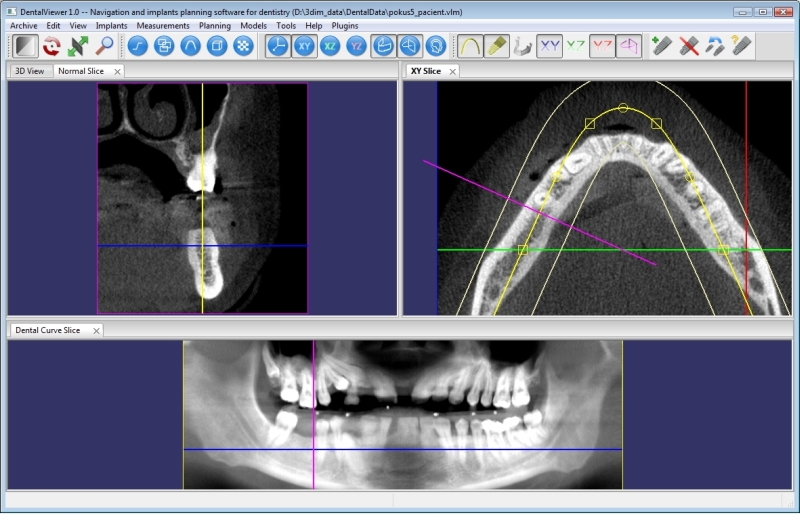Click the delete implant icon with red cross

pyautogui.click(x=689, y=46)
